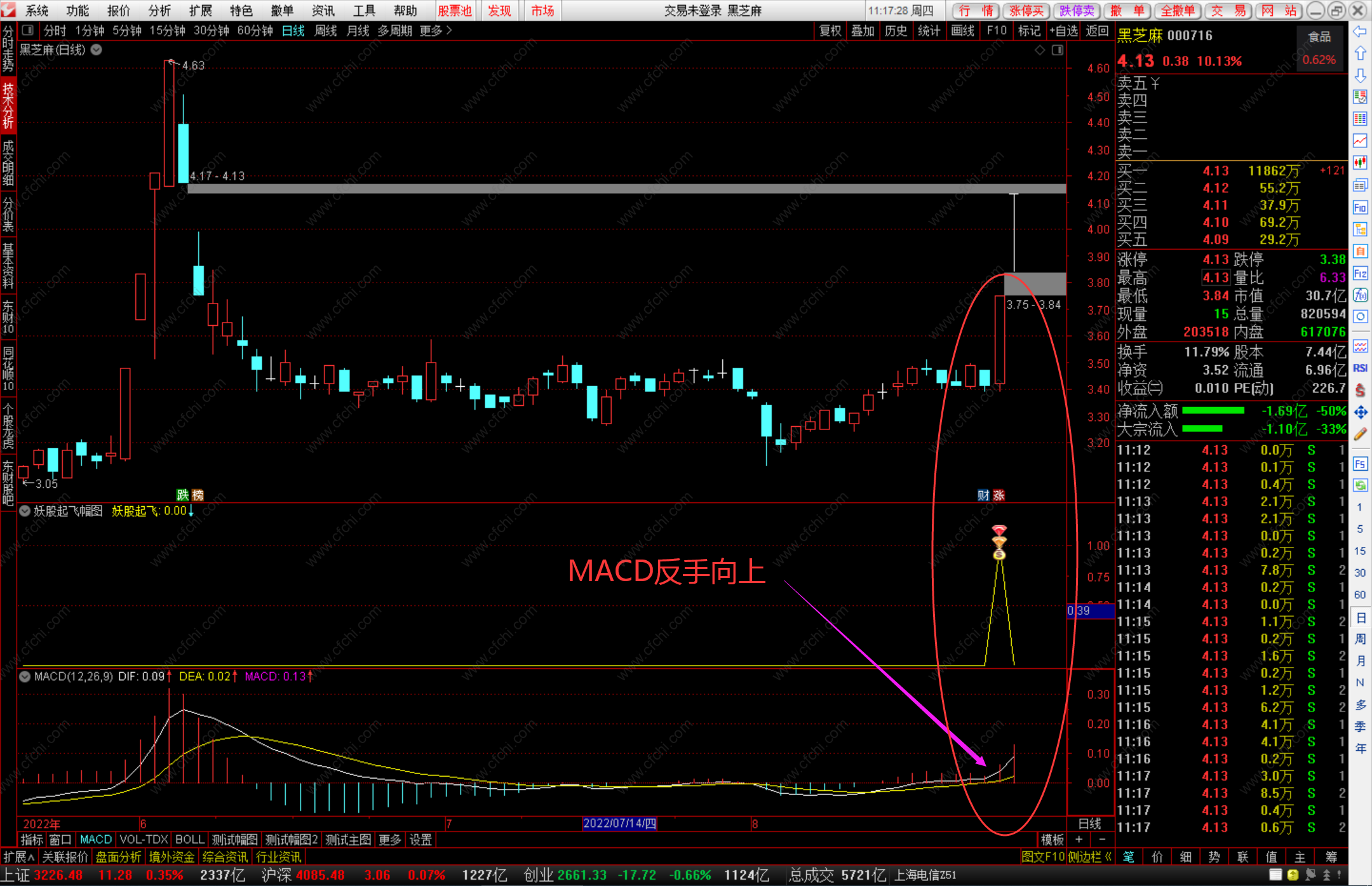
Task: Click the 涨停买 button
Action: (1026, 10)
